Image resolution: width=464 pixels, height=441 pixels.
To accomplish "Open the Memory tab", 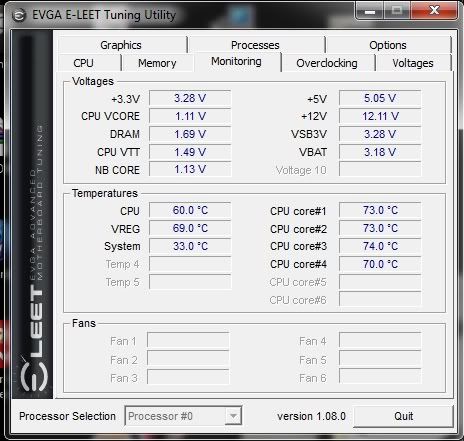I will (x=157, y=63).
